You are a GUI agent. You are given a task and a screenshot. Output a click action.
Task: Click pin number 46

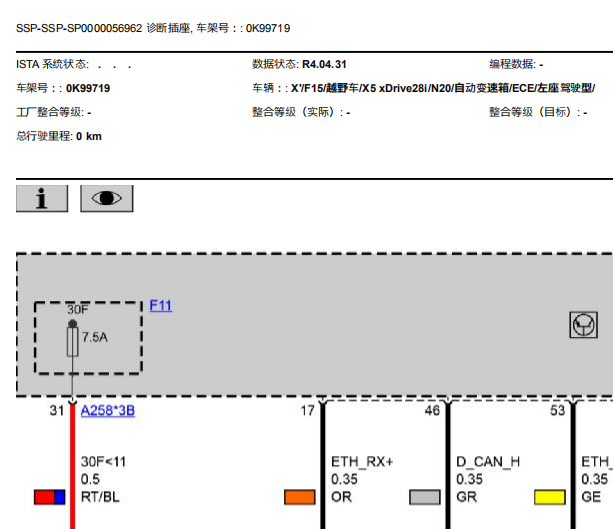point(432,411)
